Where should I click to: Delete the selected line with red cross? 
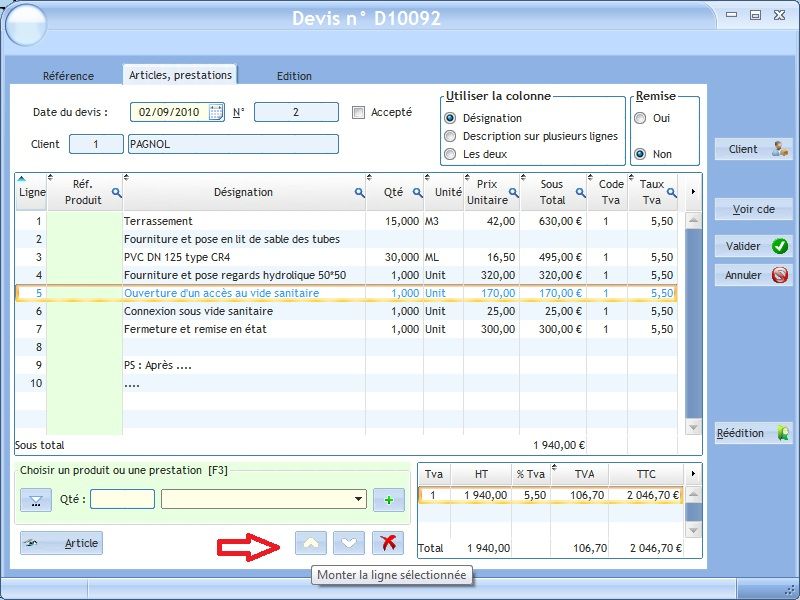point(388,543)
